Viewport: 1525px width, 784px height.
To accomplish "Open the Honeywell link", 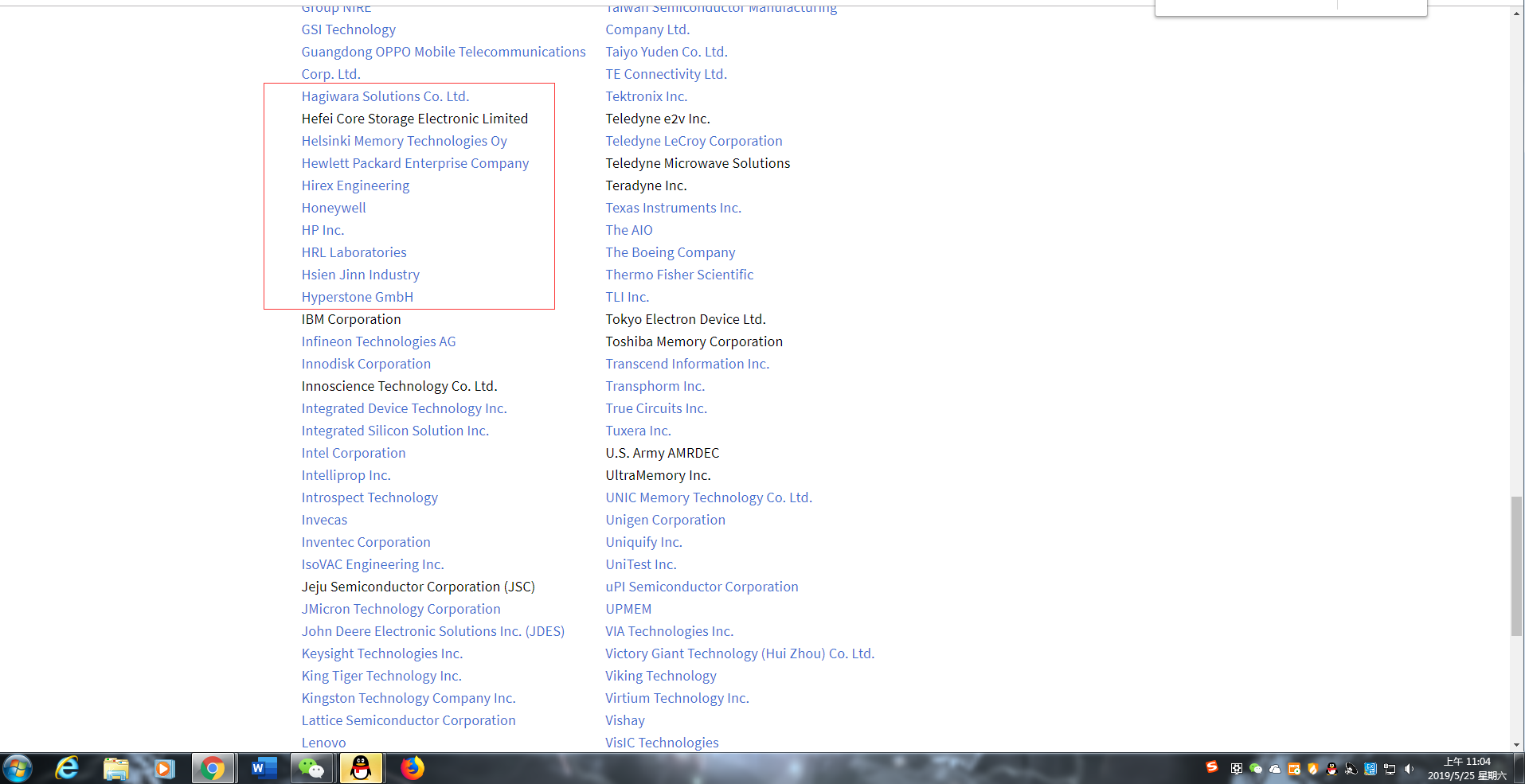I will pos(334,208).
